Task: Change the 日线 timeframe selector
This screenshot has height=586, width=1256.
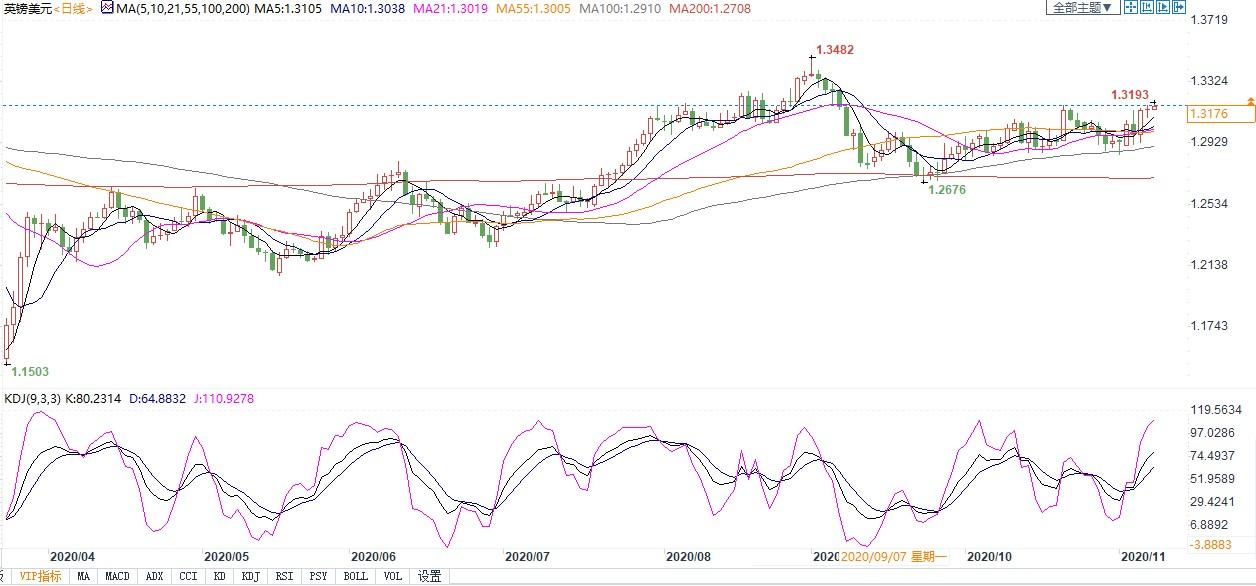Action: tap(72, 8)
